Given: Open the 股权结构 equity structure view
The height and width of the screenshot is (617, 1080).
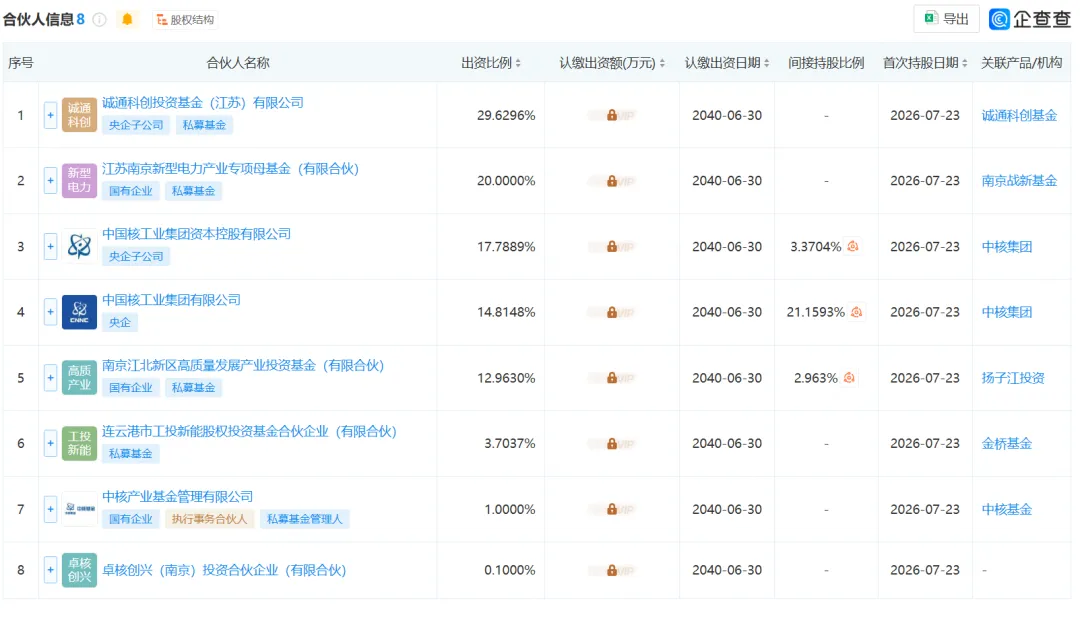Looking at the screenshot, I should click(x=185, y=20).
